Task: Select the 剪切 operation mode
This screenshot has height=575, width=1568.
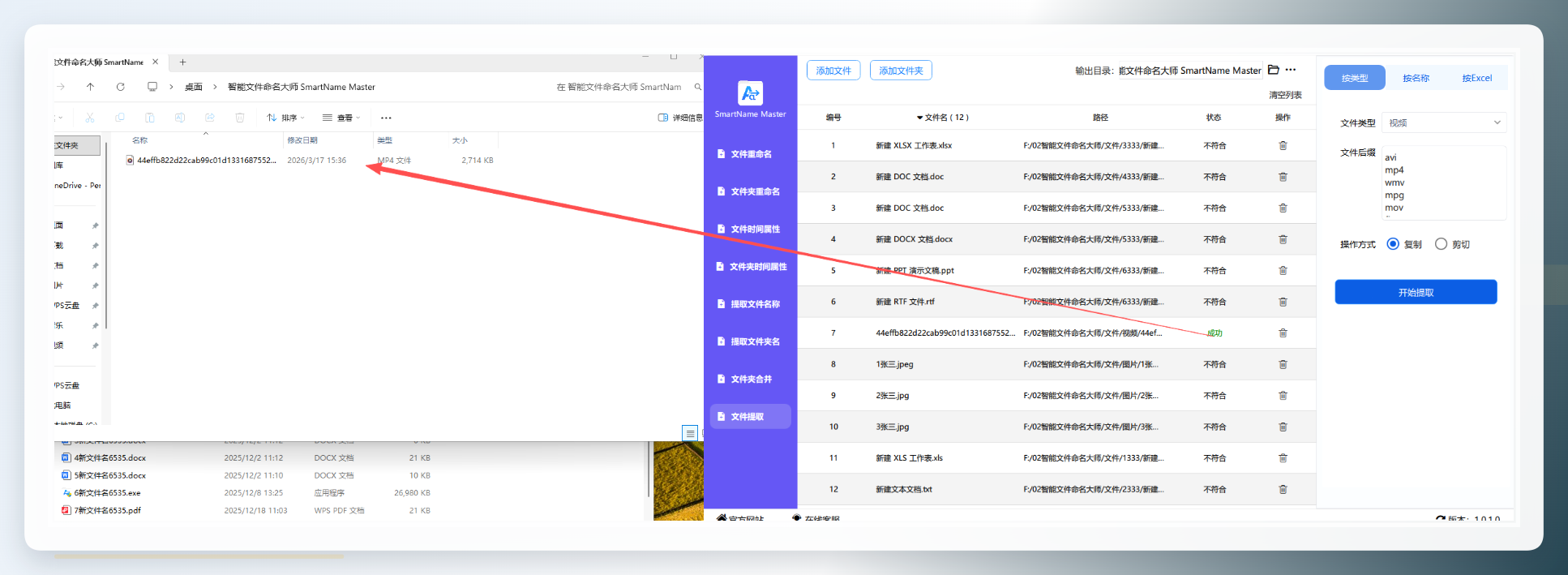Action: coord(1441,244)
